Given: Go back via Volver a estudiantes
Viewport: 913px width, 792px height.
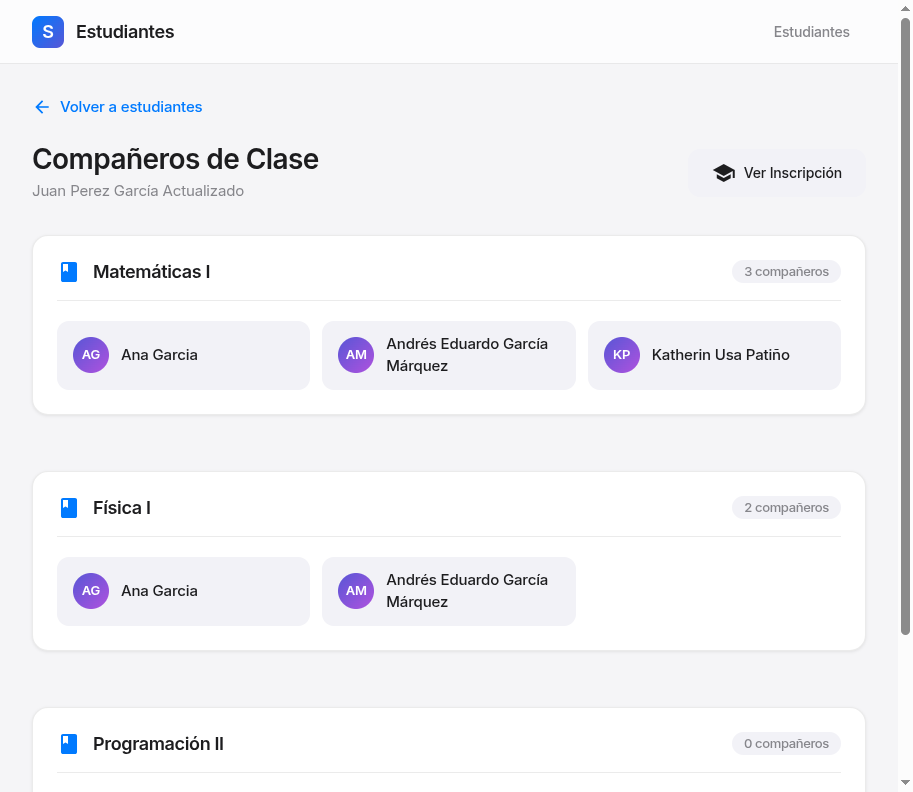Looking at the screenshot, I should click(131, 107).
